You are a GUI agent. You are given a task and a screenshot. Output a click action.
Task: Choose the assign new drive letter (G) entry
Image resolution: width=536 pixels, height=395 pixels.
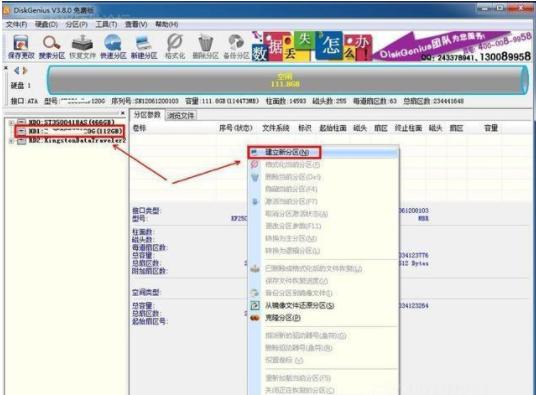[323, 336]
